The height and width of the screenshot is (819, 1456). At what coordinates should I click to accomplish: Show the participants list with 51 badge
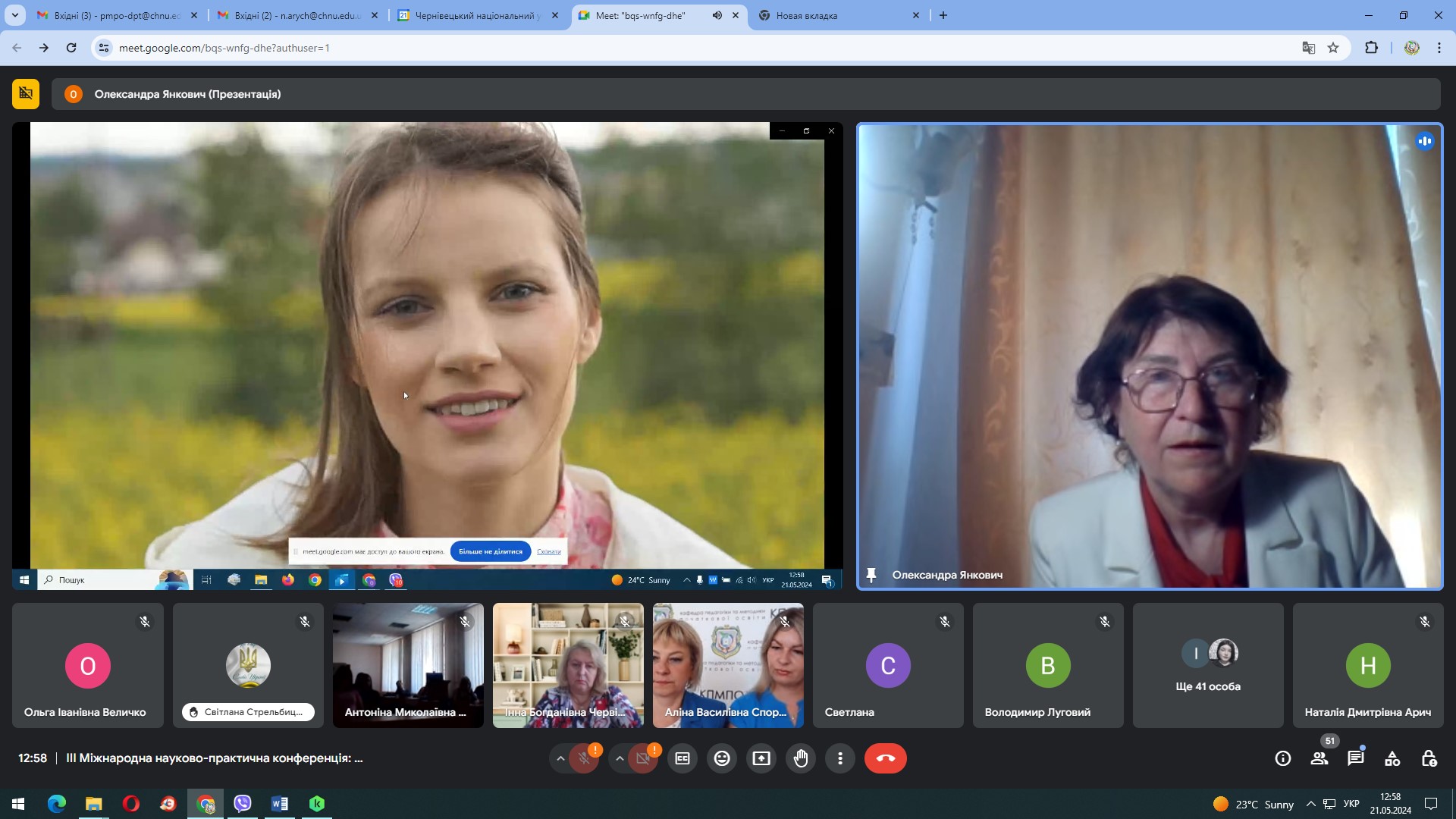[1319, 758]
